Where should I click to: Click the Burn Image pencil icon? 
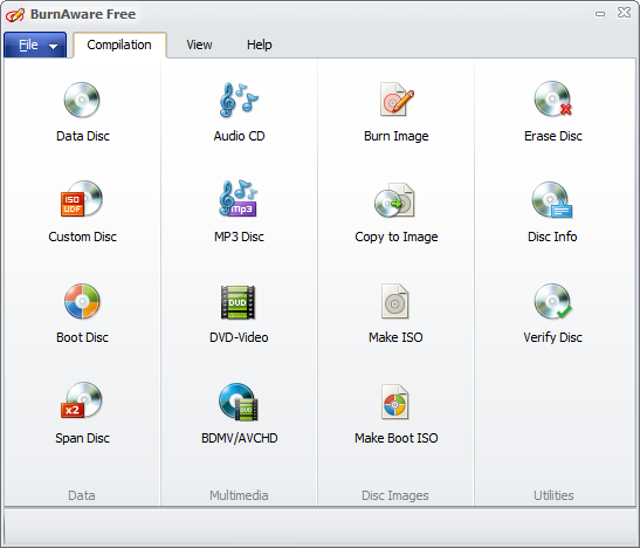(x=396, y=100)
